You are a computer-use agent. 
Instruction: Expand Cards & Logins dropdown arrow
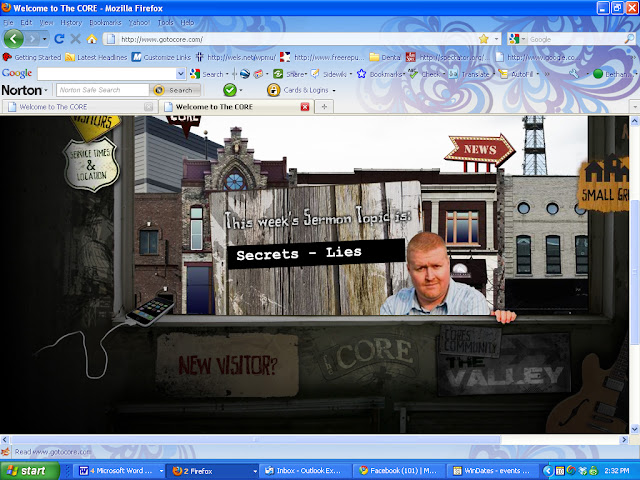click(334, 90)
